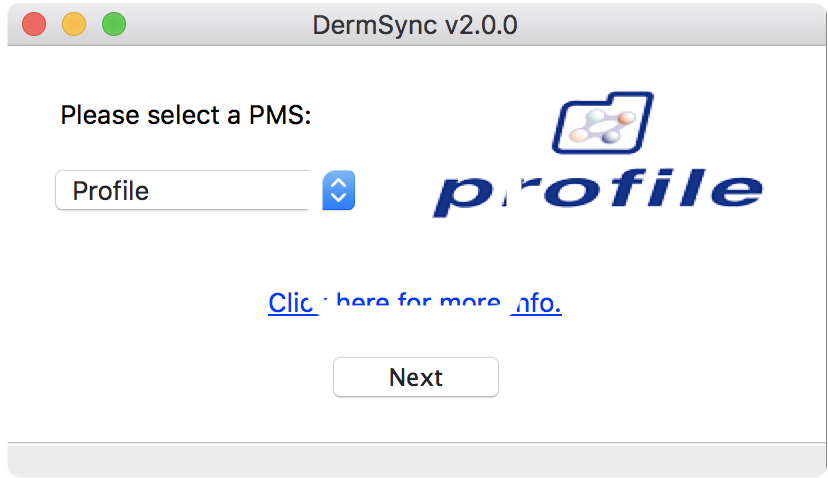Maximize DermSync with the green button
This screenshot has width=828, height=478.
114,24
